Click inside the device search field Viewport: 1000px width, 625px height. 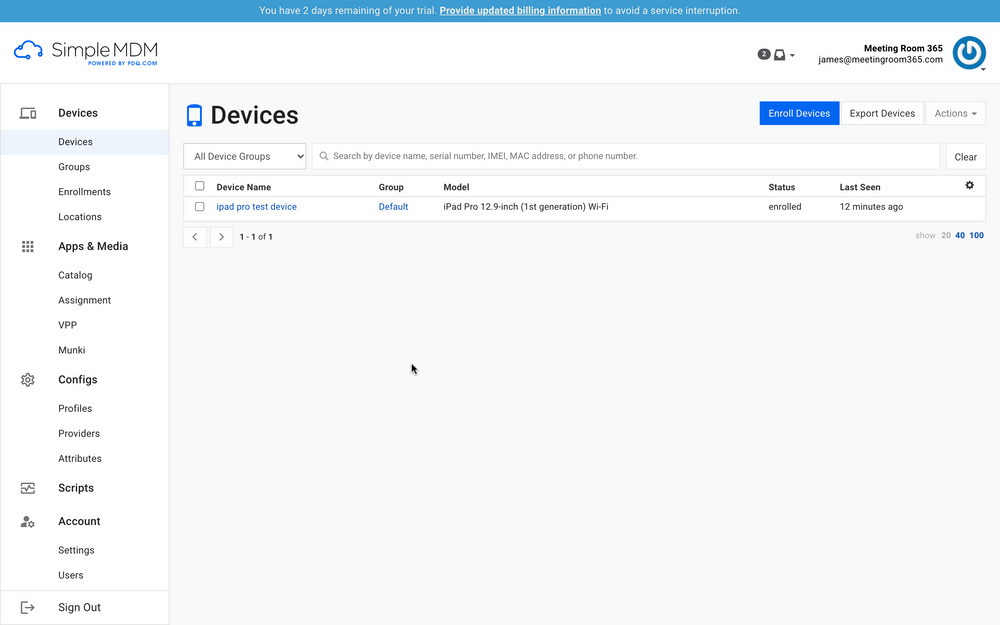(x=600, y=156)
